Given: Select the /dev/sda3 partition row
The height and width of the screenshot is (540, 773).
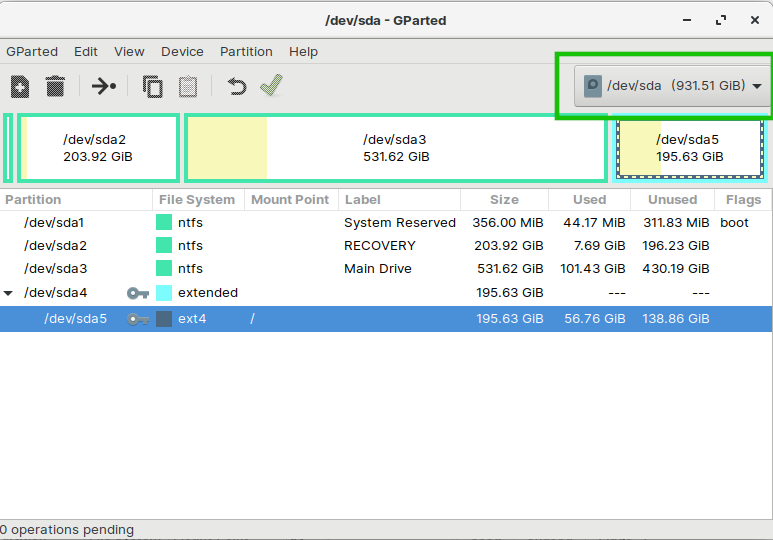Looking at the screenshot, I should [386, 268].
